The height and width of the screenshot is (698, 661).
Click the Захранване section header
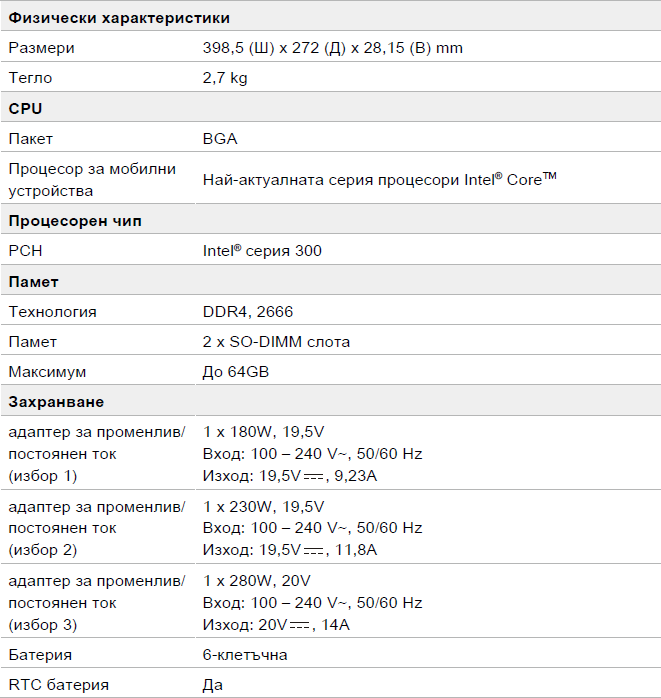click(x=56, y=402)
